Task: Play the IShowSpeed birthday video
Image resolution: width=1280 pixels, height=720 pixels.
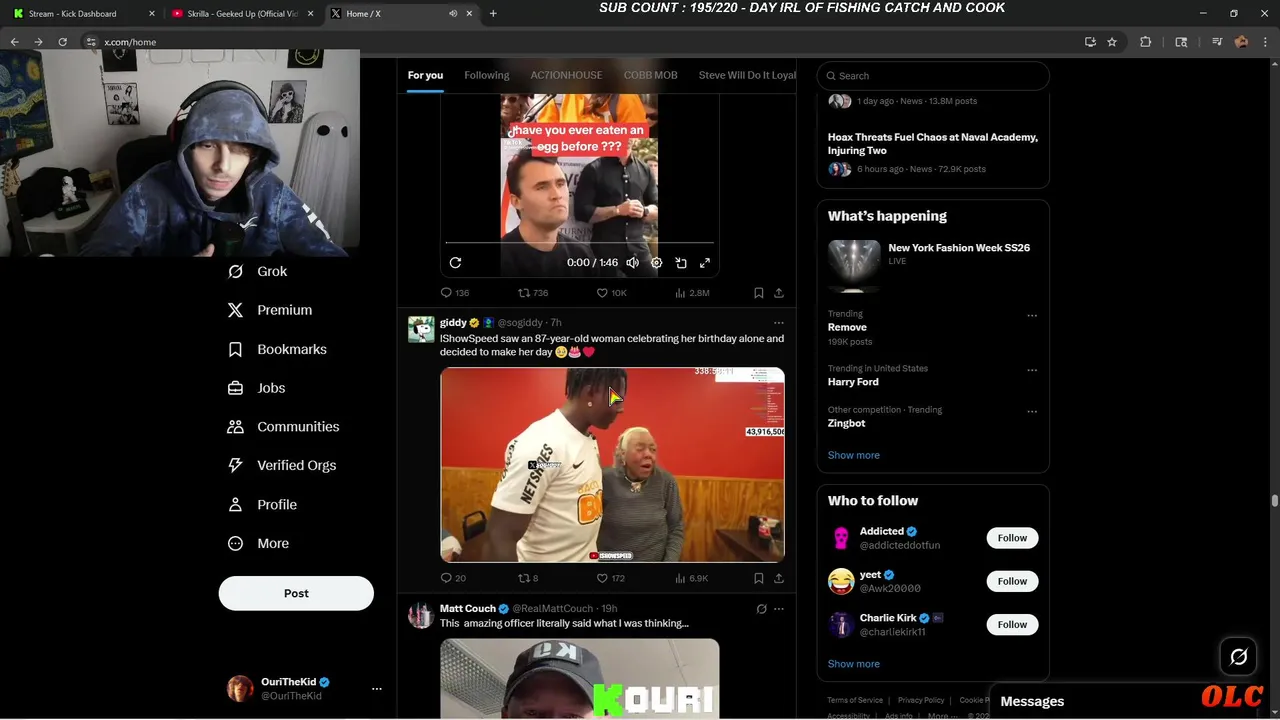Action: click(x=612, y=464)
